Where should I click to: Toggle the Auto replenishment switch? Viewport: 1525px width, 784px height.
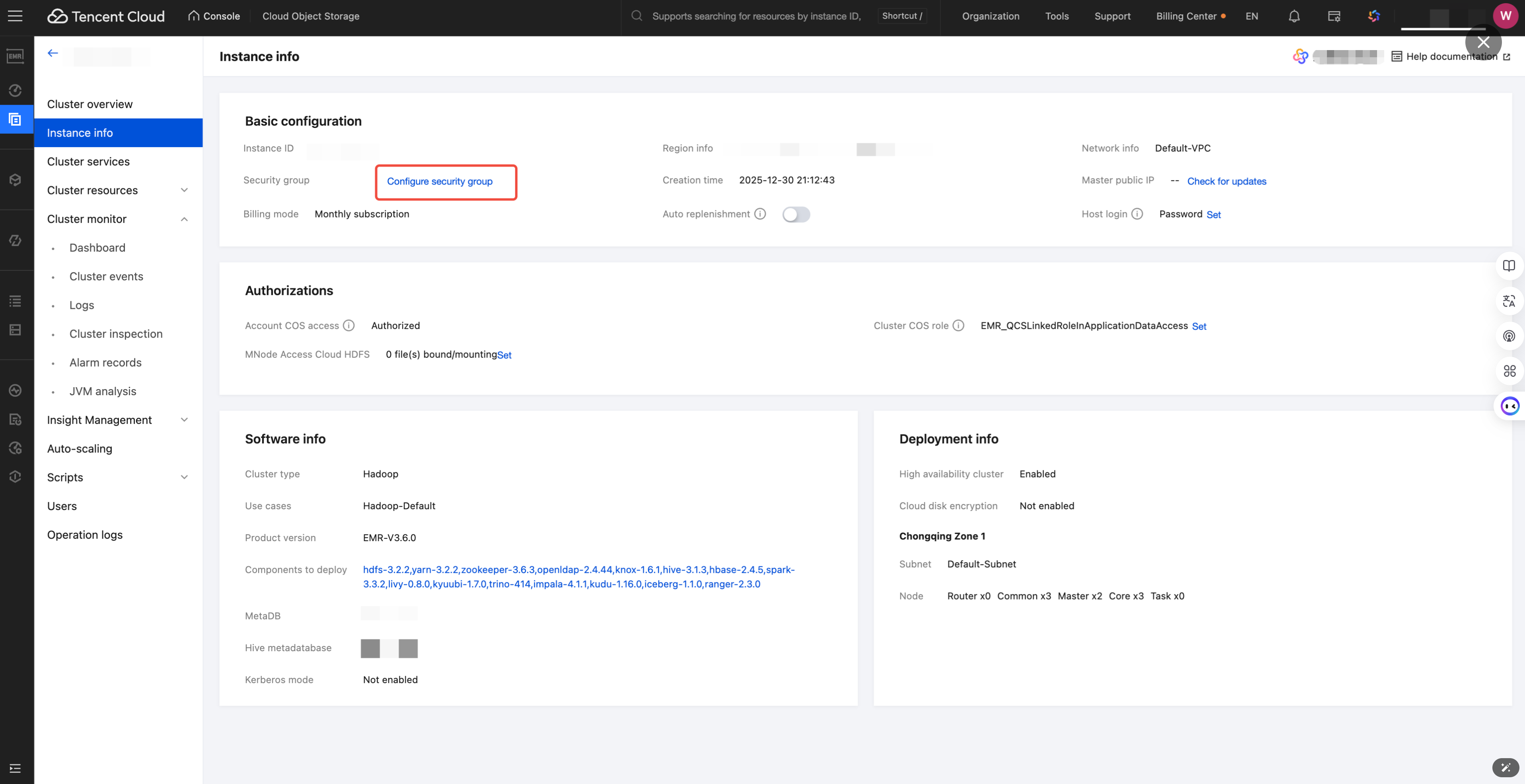click(x=796, y=214)
